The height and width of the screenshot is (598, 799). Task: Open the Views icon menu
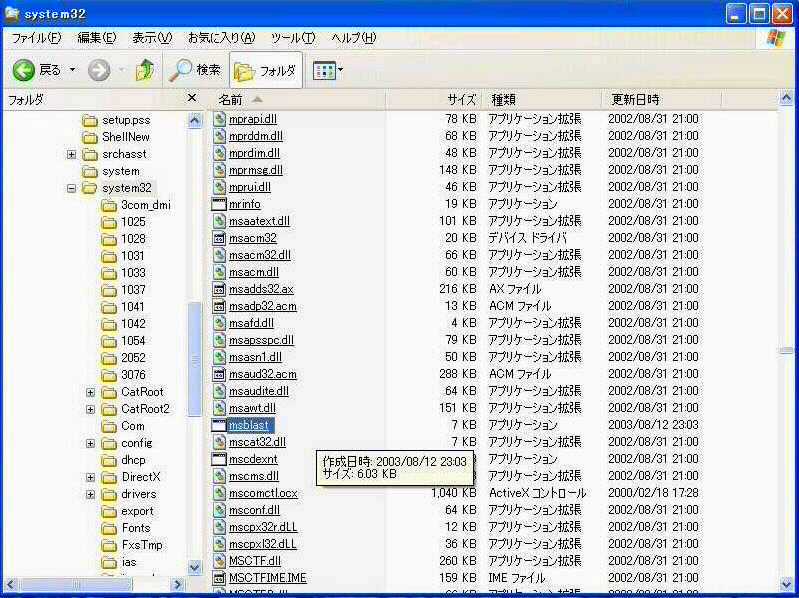324,71
